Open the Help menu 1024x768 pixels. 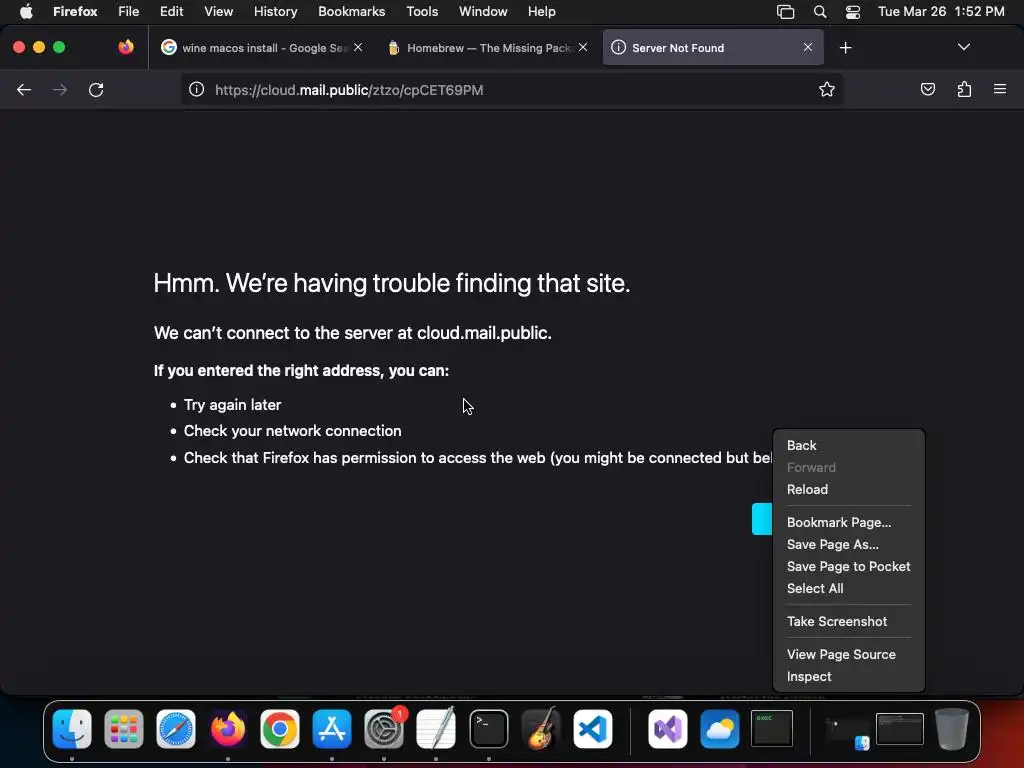(541, 11)
